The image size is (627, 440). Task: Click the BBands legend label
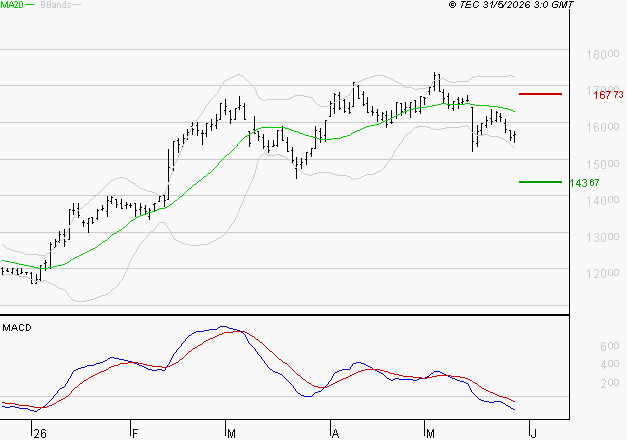pyautogui.click(x=56, y=5)
